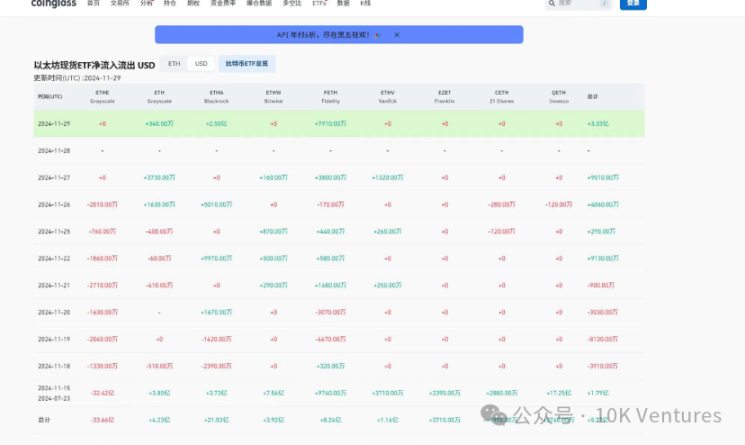Click the 登录 button

click(x=633, y=4)
